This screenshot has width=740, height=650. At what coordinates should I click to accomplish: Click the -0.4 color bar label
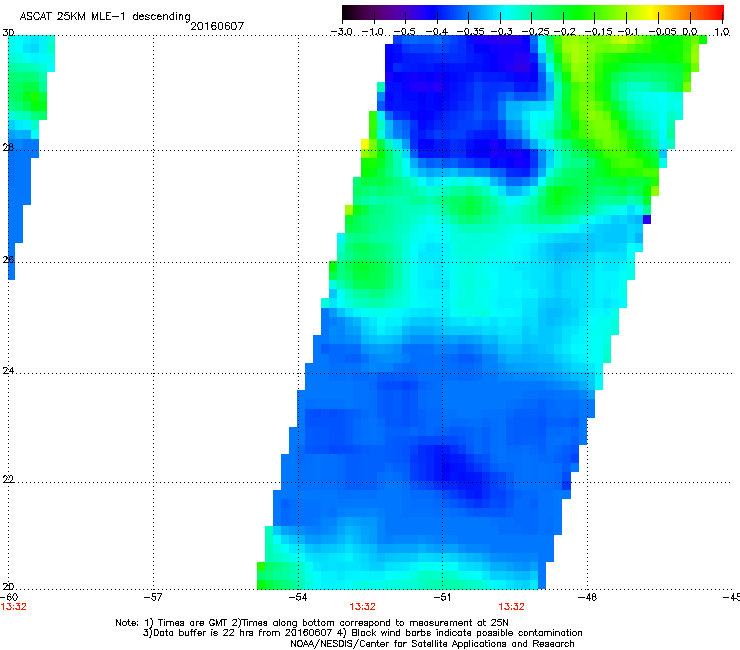click(437, 32)
